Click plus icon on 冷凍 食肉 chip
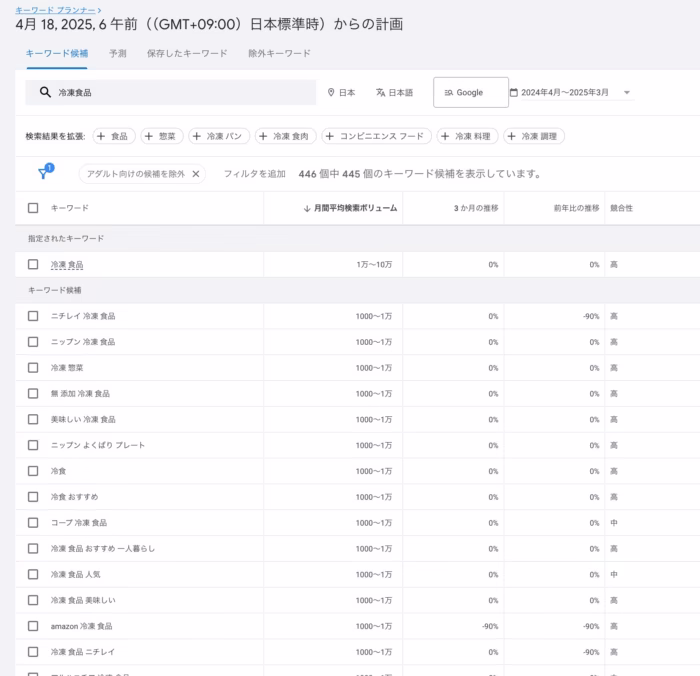The height and width of the screenshot is (676, 700). pos(263,136)
